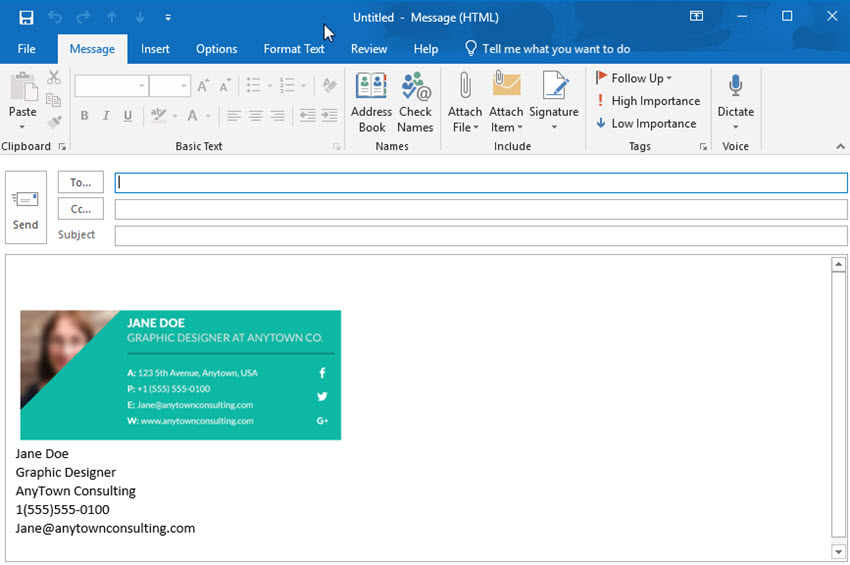This screenshot has width=850, height=565.
Task: Click into the Subject field
Action: click(480, 236)
